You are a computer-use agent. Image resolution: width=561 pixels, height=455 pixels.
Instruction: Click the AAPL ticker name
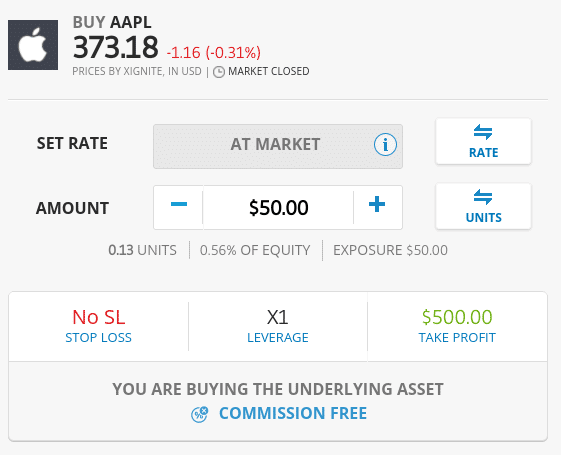click(x=131, y=22)
